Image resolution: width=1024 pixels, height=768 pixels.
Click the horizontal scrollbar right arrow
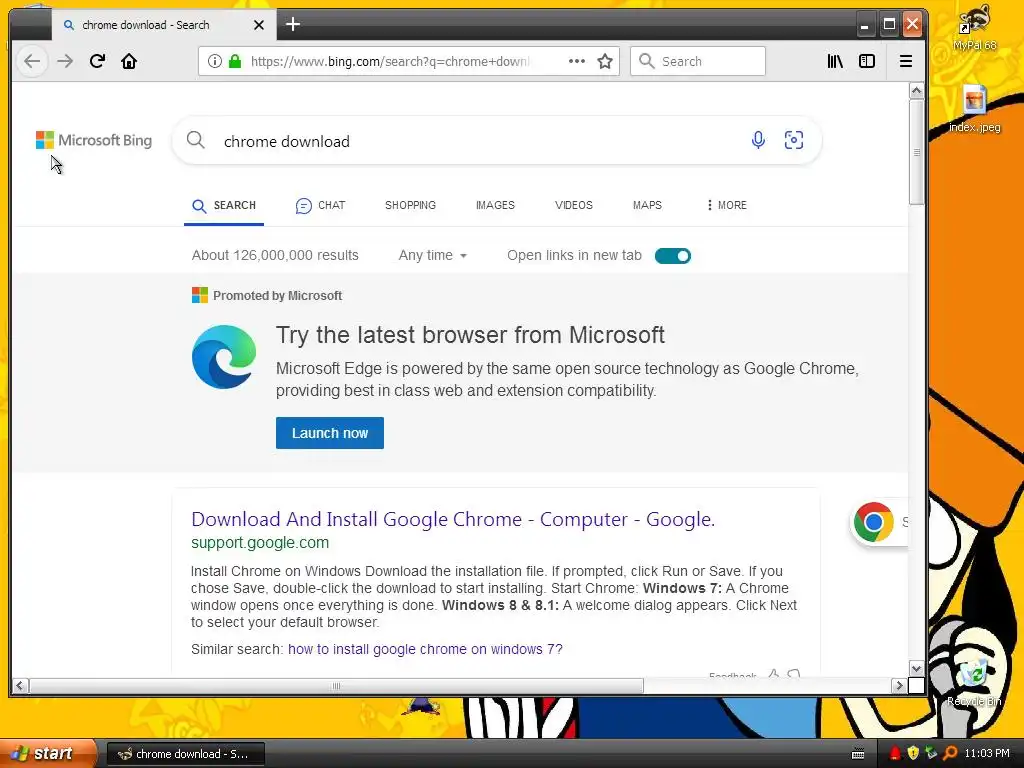[x=899, y=685]
